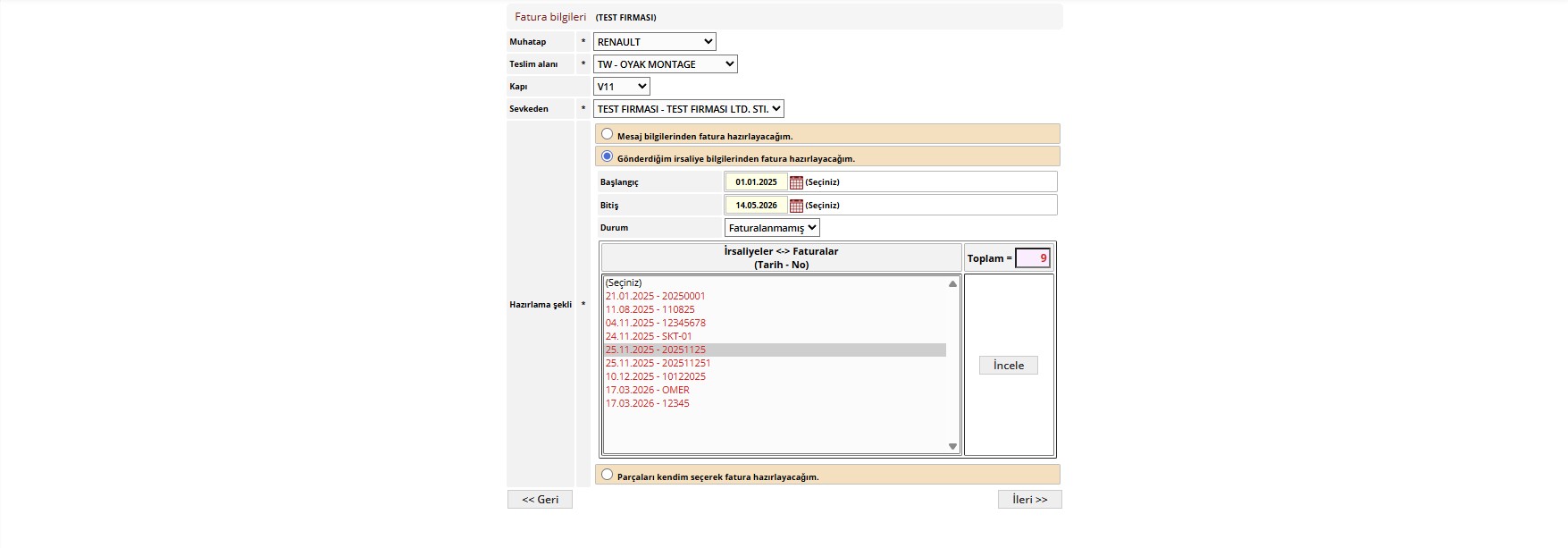Open the Başlangıç date calendar icon
The width and height of the screenshot is (1568, 548).
796,182
